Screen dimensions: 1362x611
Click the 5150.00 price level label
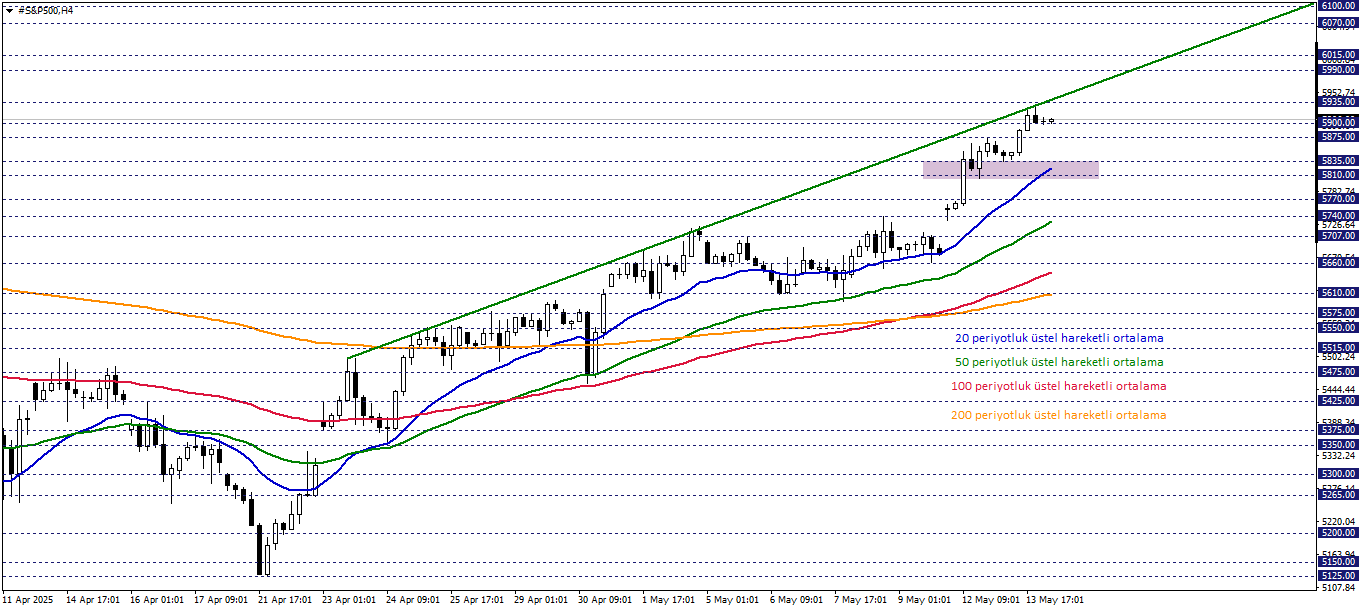click(x=1338, y=562)
